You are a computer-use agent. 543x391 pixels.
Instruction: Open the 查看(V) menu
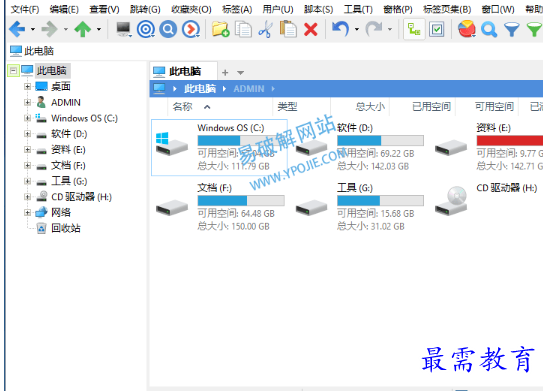pos(104,9)
